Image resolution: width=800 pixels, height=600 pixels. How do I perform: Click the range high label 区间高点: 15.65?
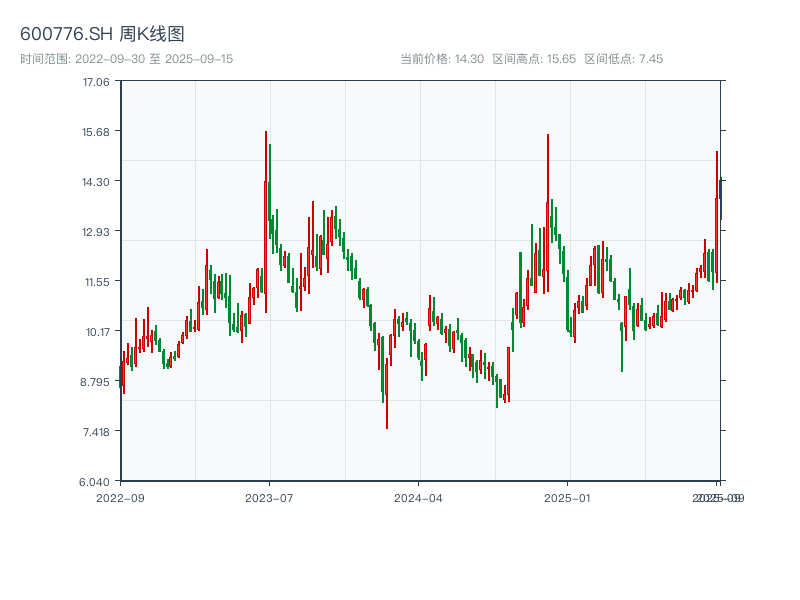click(x=534, y=59)
